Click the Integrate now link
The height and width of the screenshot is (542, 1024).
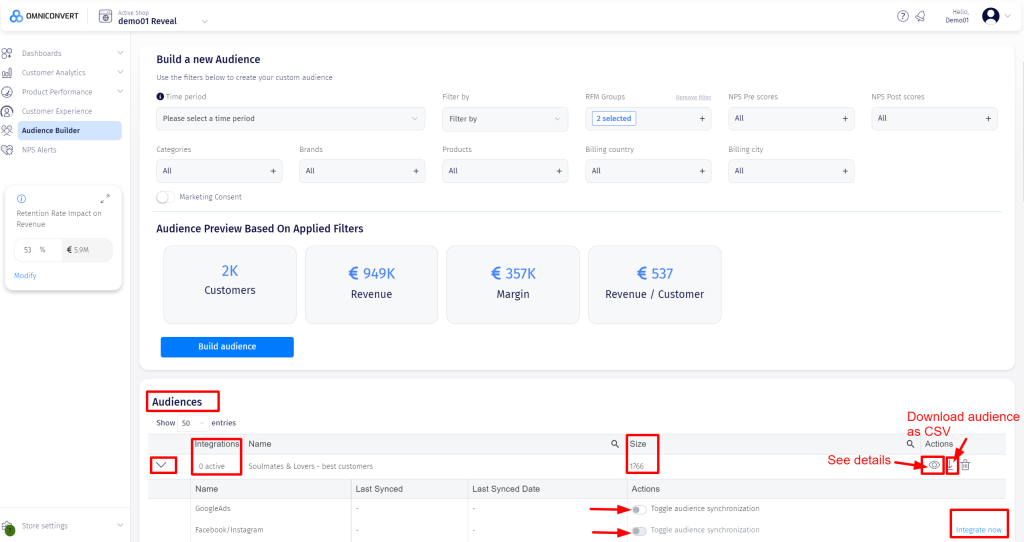[x=976, y=529]
